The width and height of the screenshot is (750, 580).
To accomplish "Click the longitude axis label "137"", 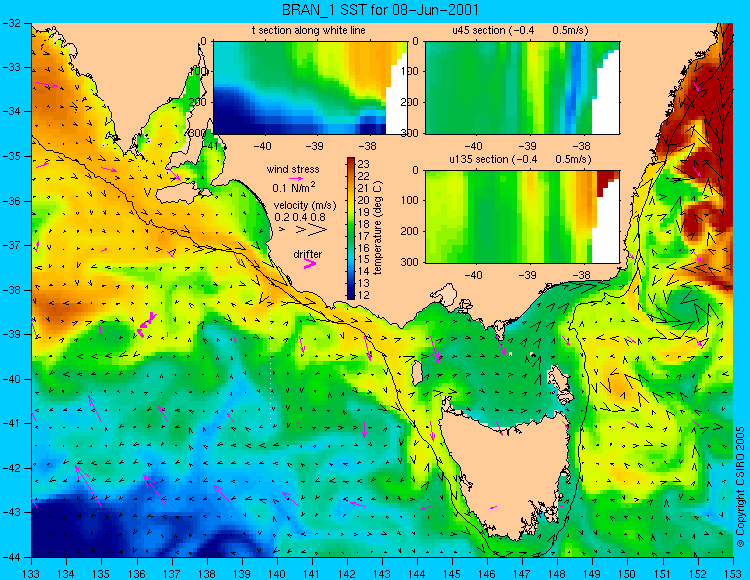I will tap(172, 574).
